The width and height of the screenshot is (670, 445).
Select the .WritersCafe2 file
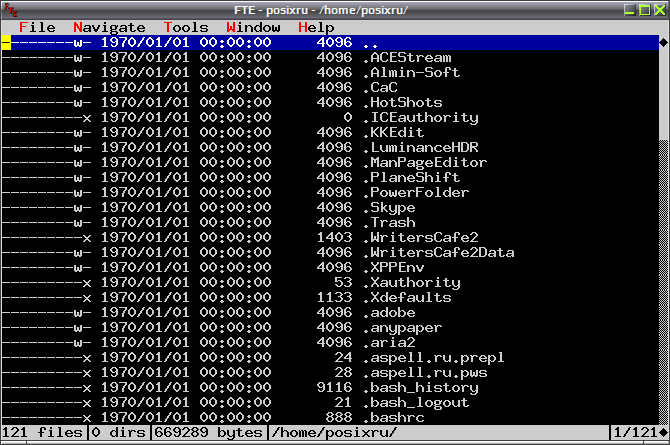click(330, 237)
